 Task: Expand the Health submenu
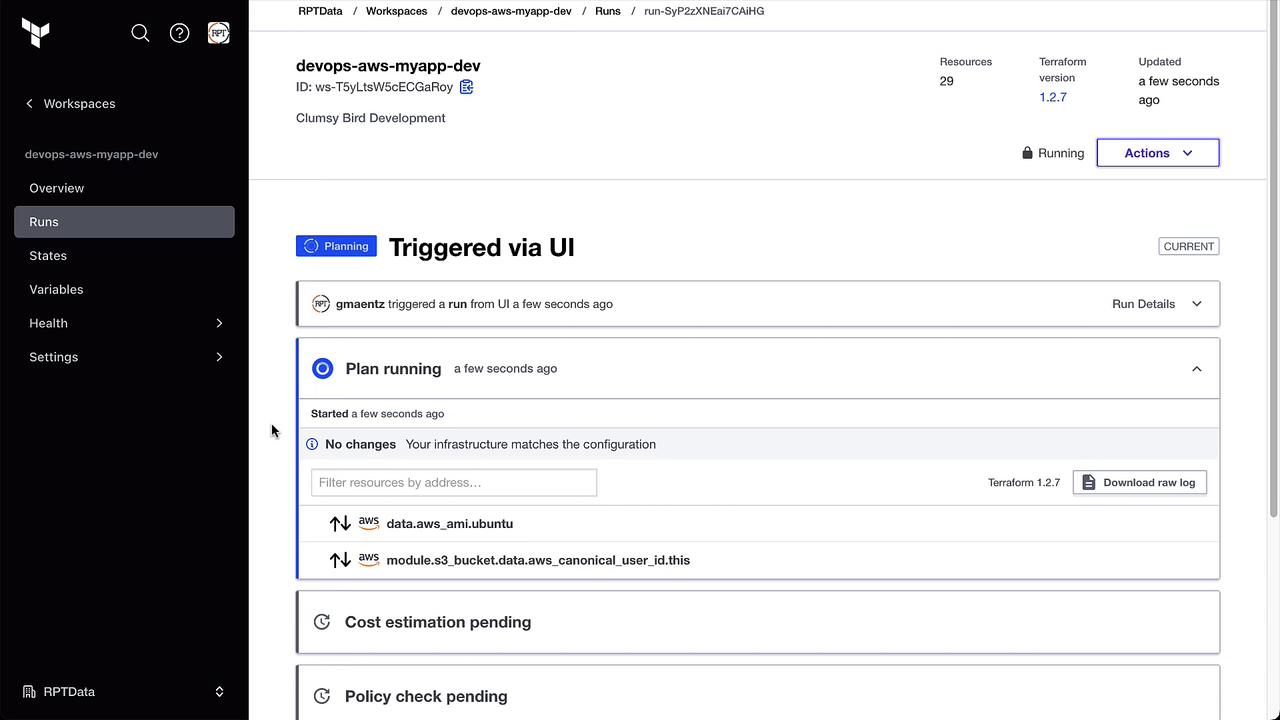[219, 323]
